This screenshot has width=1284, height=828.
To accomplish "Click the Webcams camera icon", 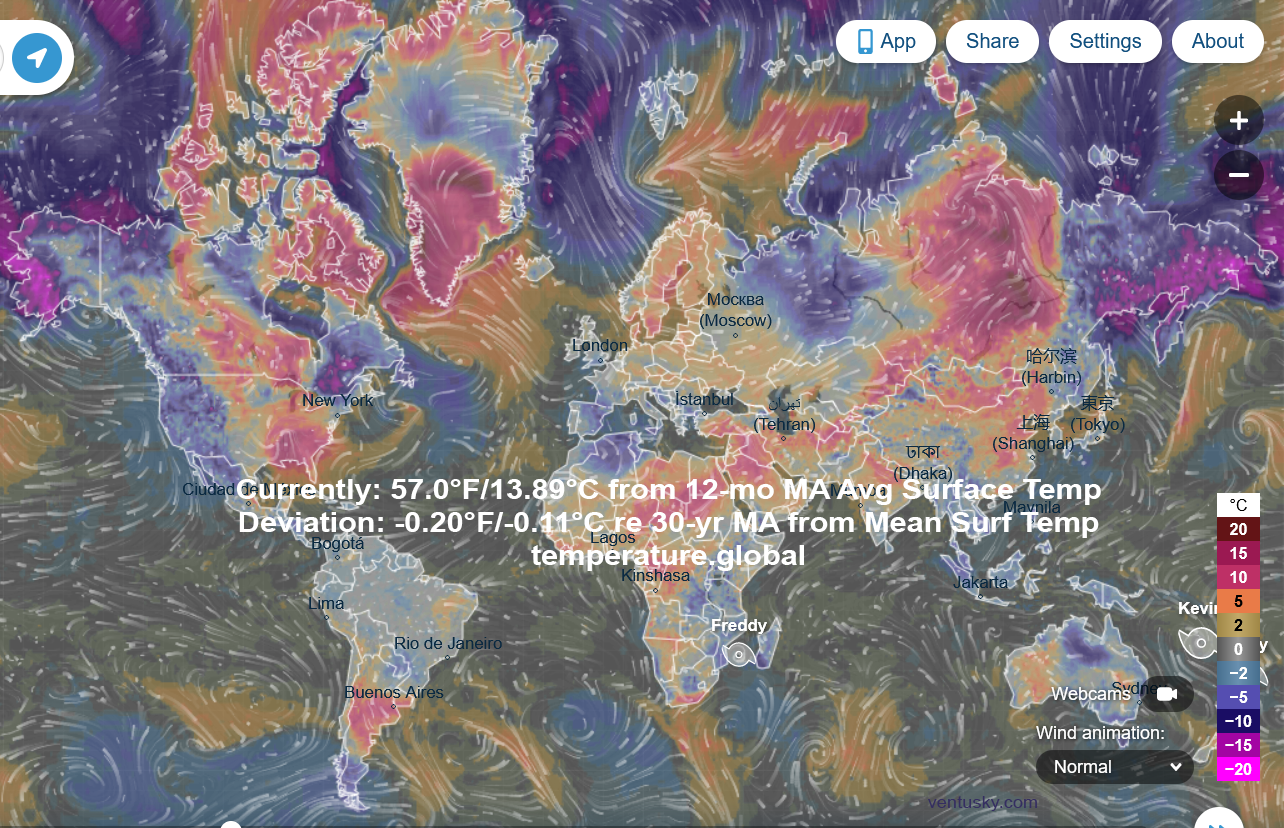I will [x=1167, y=694].
